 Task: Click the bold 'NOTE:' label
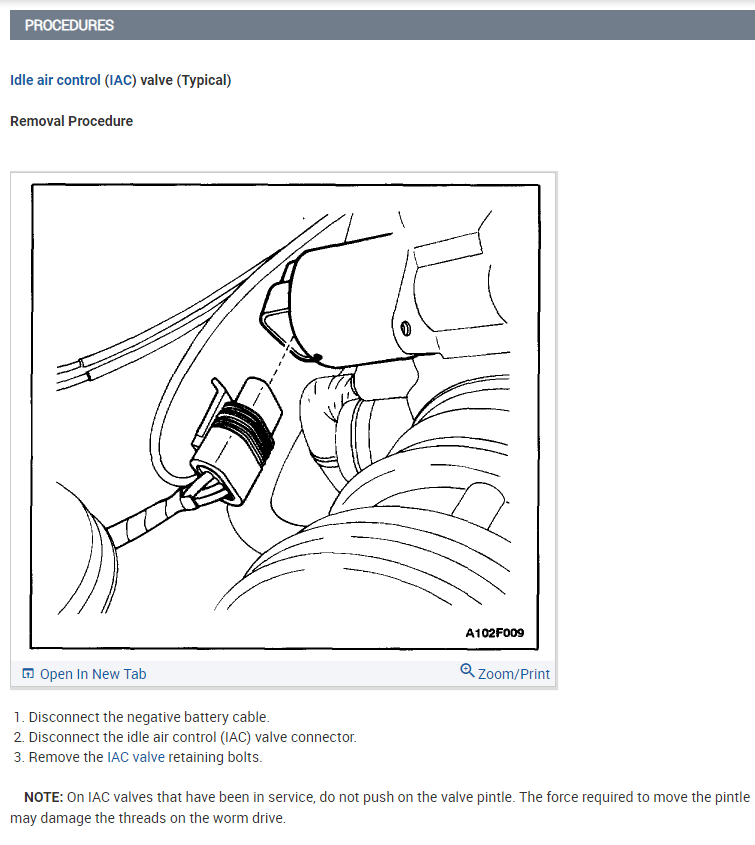(x=44, y=797)
